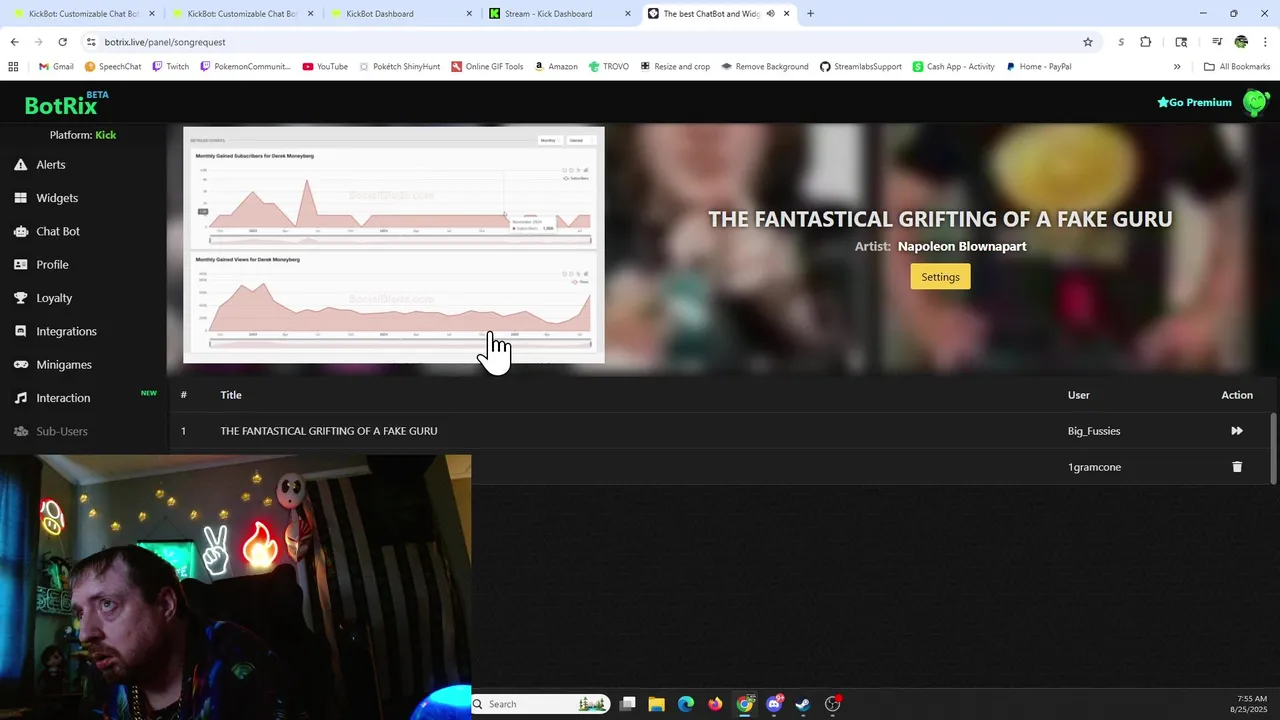Select the queue row THE FANTASTICAL GRIFTING OF A FAKE GURU
1280x720 pixels.
pyautogui.click(x=720, y=431)
